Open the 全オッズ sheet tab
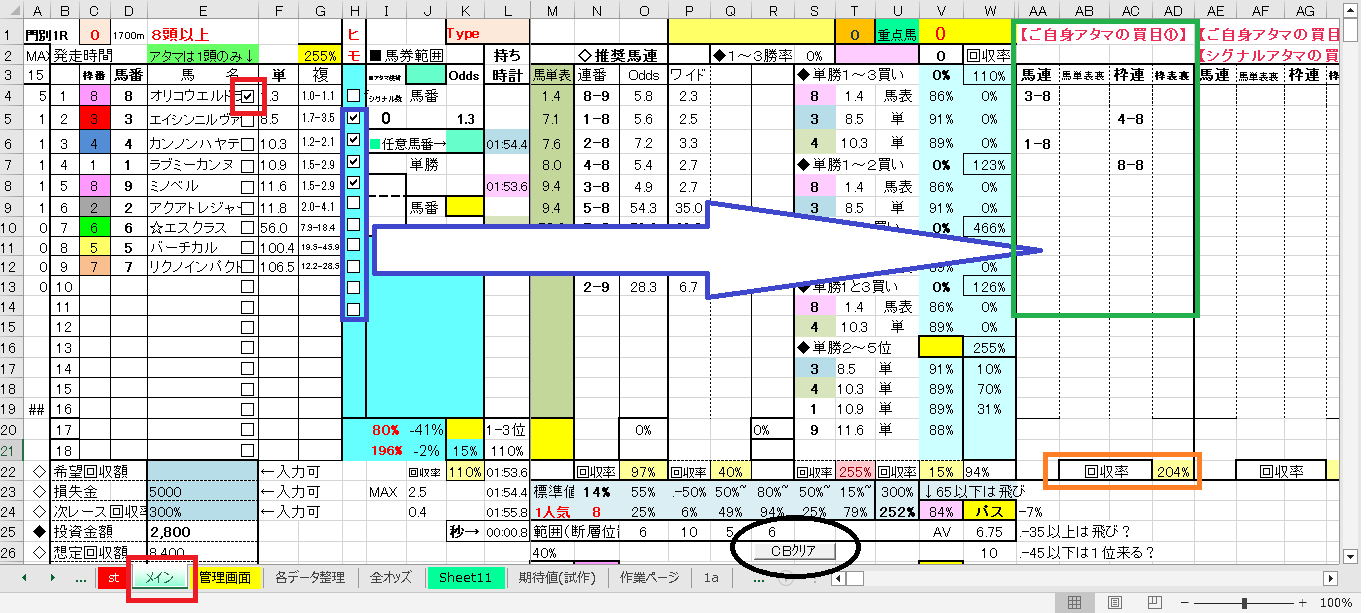 (391, 578)
